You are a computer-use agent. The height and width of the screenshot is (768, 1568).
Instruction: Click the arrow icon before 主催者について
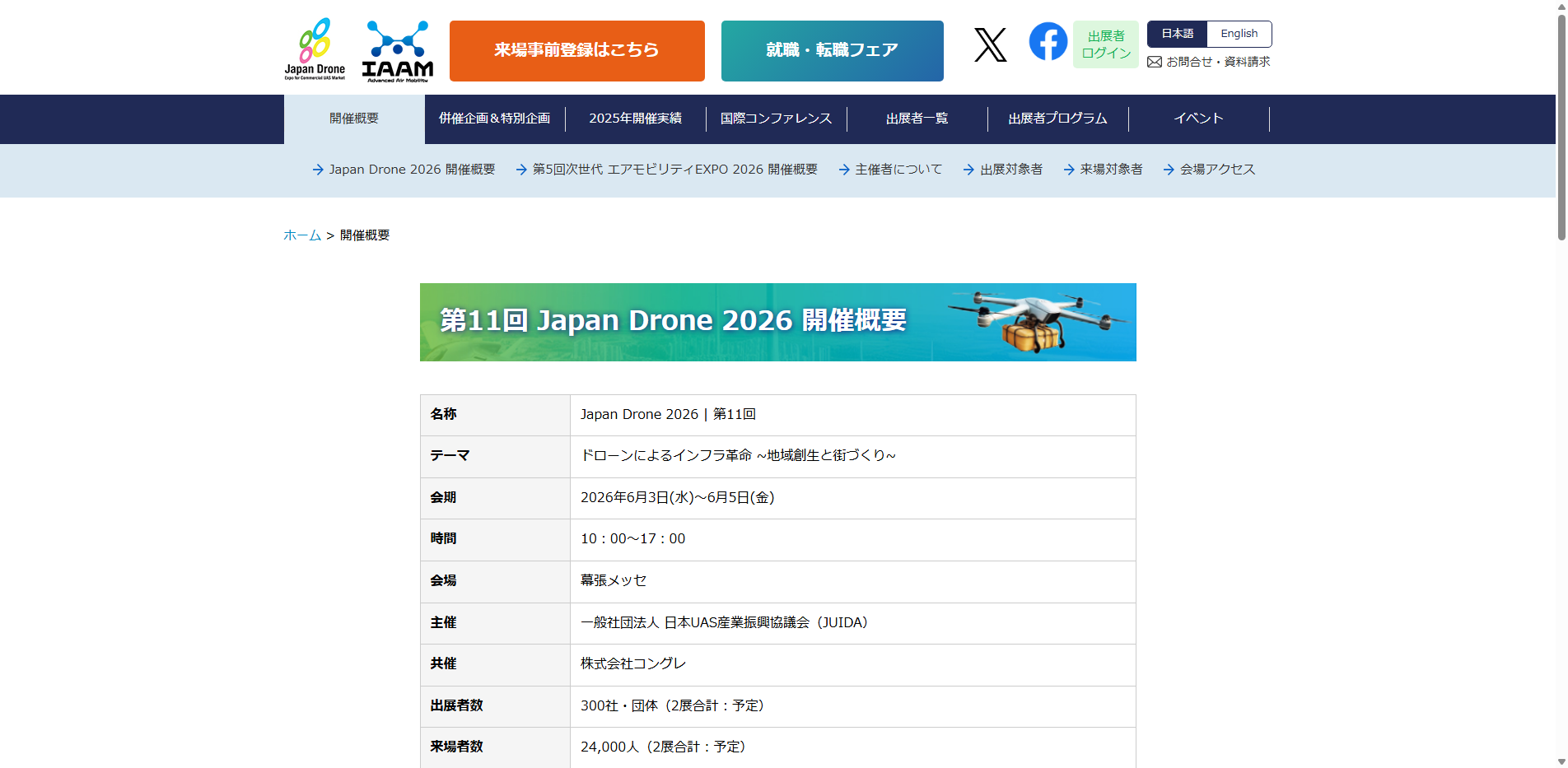pyautogui.click(x=844, y=170)
